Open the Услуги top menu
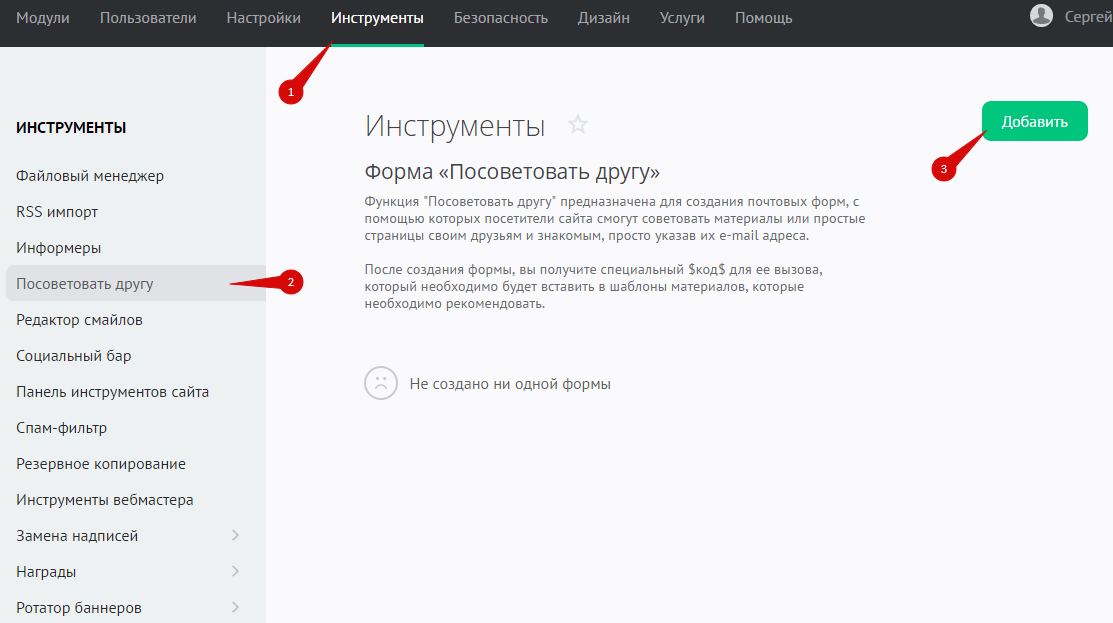Screen dimensions: 1113x623 click(682, 18)
